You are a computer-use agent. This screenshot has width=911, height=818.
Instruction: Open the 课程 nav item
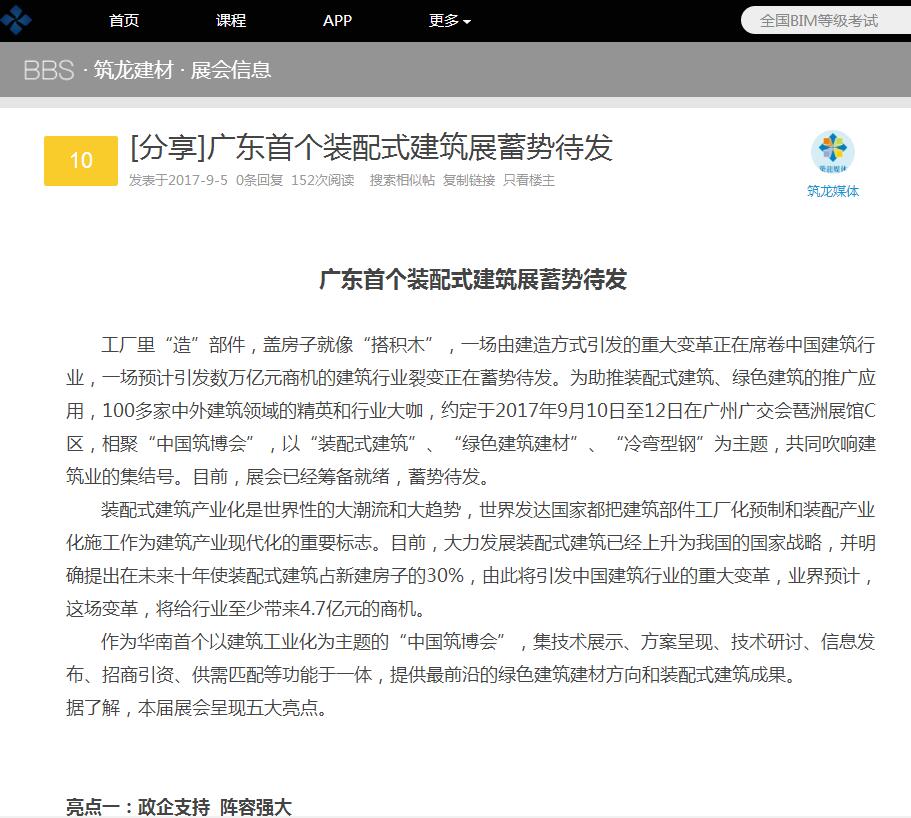coord(231,21)
